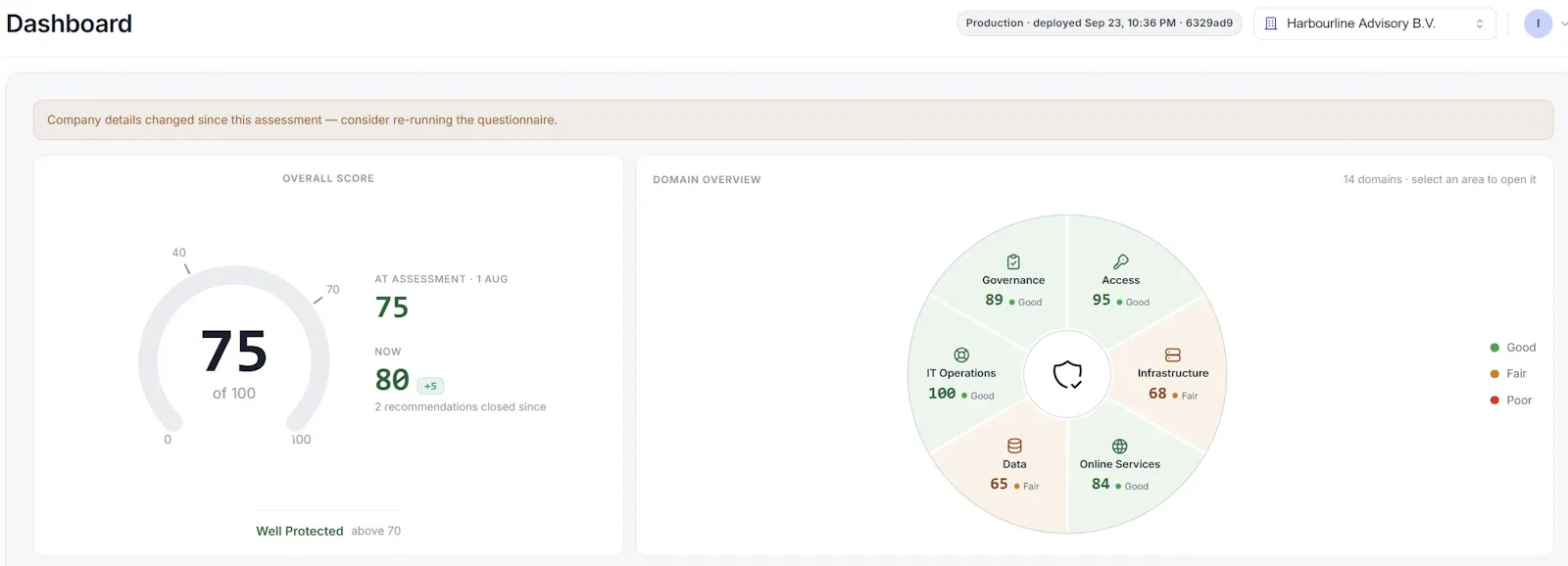Click the NOW score value 80

392,380
